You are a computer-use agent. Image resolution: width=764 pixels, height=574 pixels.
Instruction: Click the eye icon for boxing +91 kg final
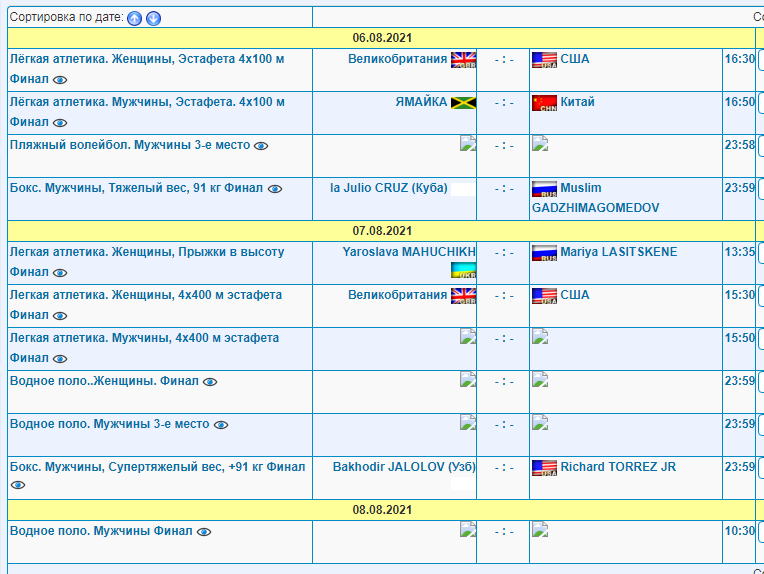18,485
